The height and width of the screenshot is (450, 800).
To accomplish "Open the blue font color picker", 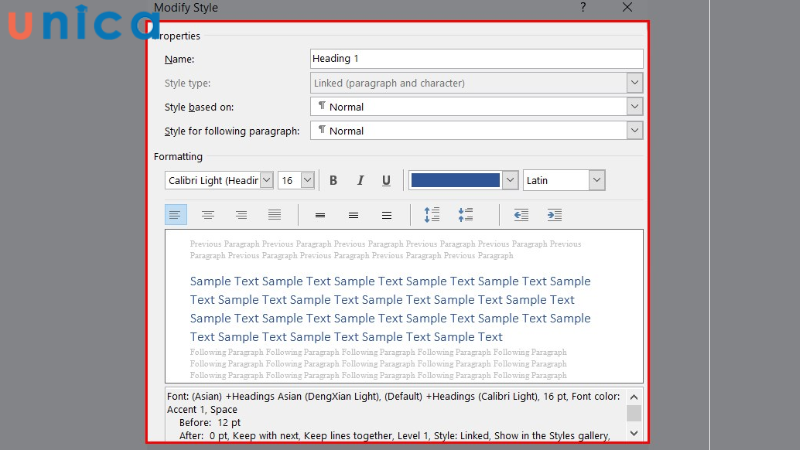I will (510, 181).
